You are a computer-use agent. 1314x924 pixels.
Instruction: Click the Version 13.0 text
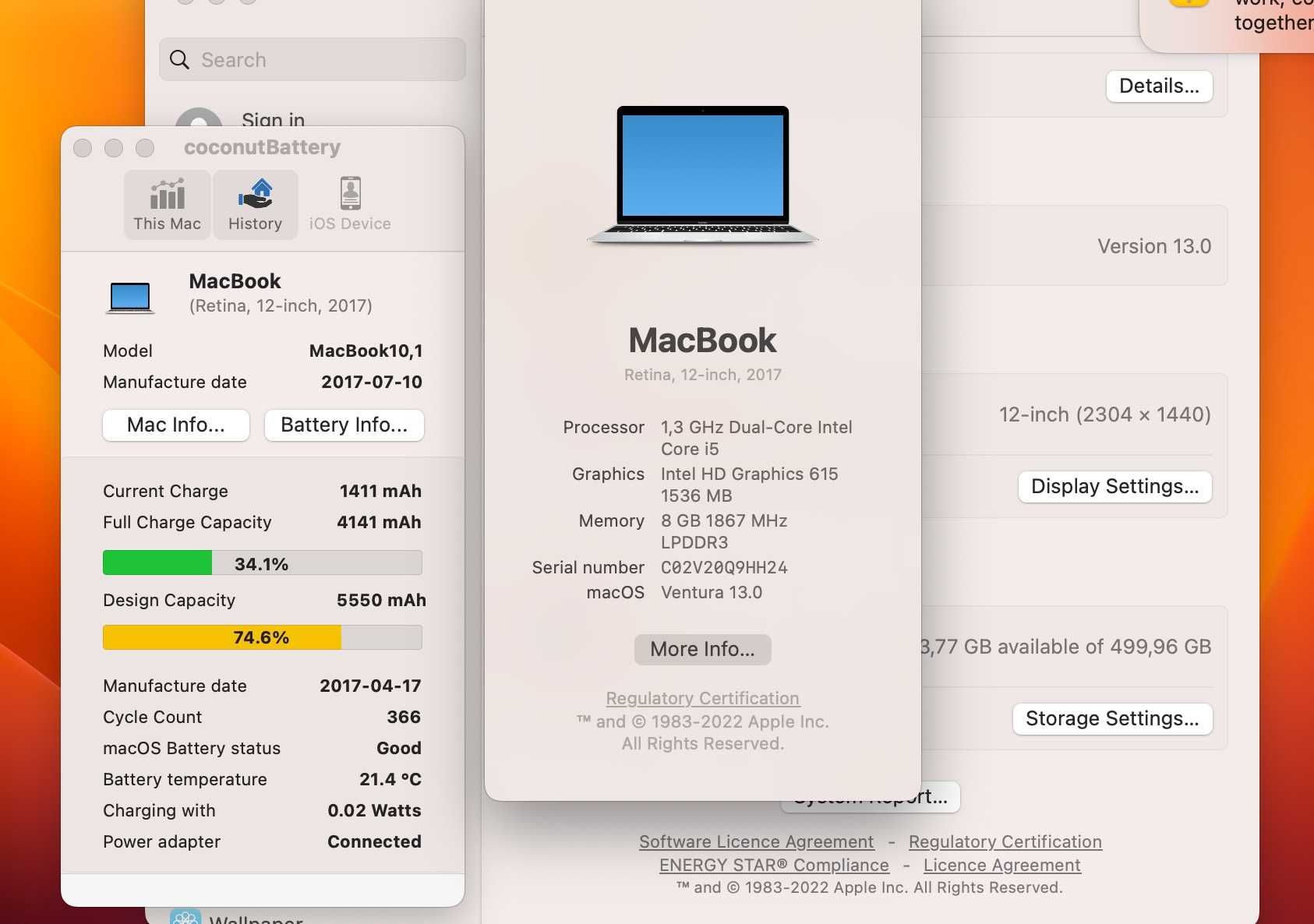(x=1154, y=246)
